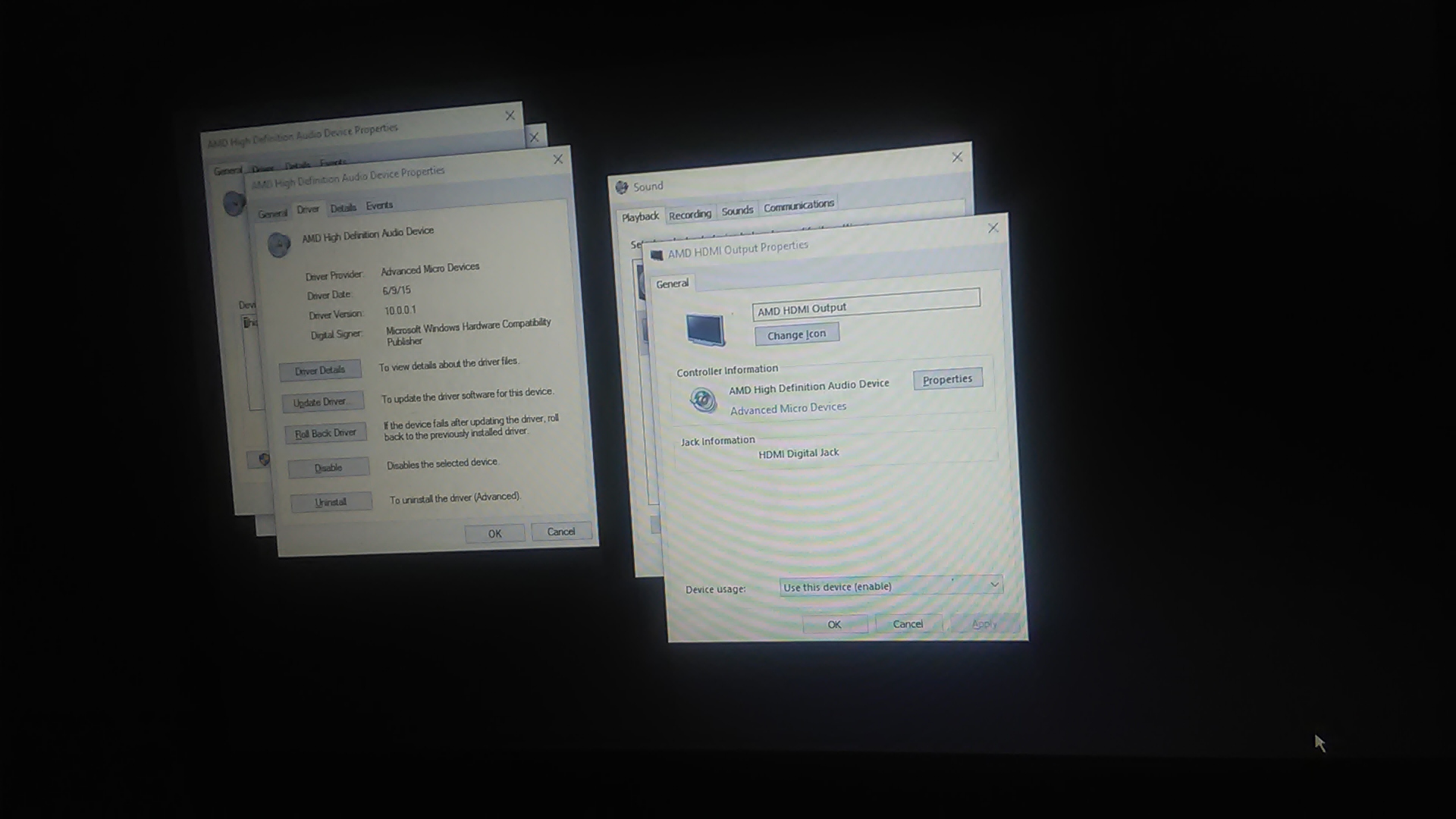Image resolution: width=1456 pixels, height=819 pixels.
Task: Click the Device usage dropdown arrow
Action: (993, 585)
